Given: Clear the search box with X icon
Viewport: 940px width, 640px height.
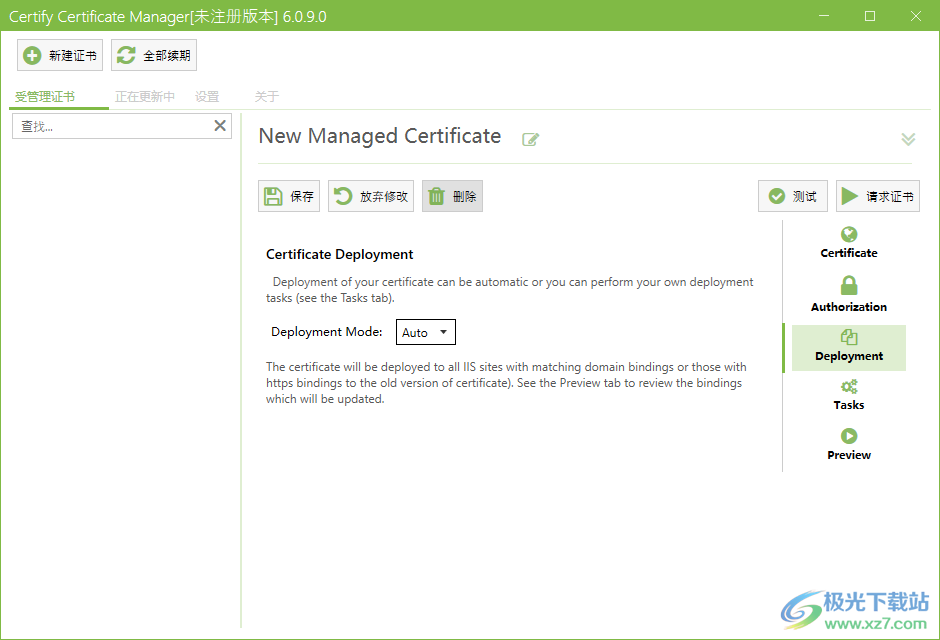Looking at the screenshot, I should (x=220, y=125).
